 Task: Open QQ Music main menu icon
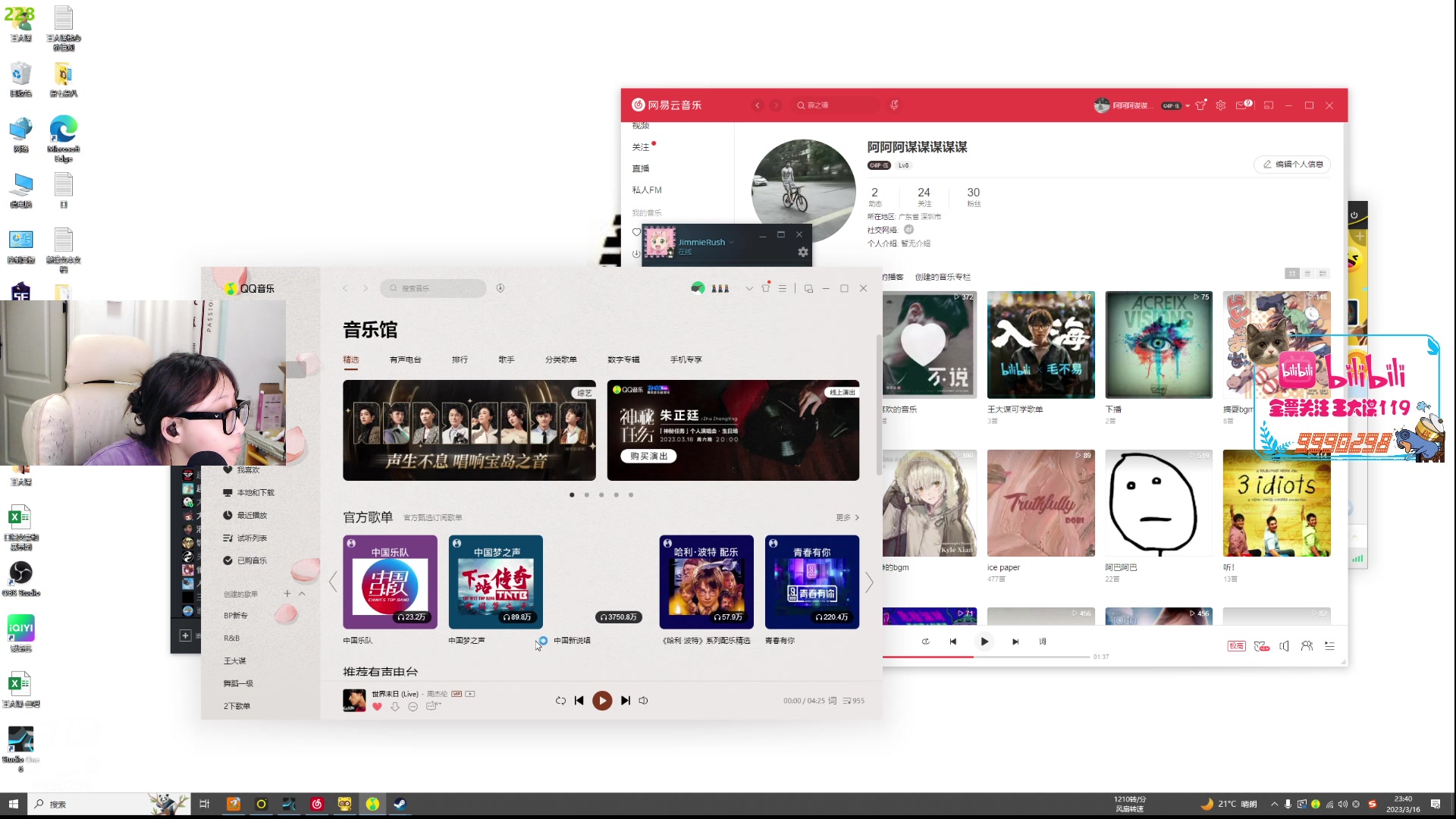coord(783,288)
